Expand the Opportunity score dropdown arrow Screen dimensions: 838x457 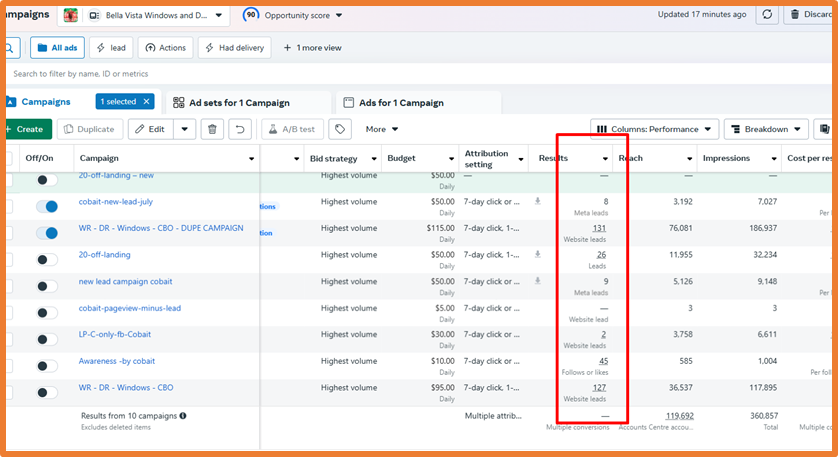[339, 16]
